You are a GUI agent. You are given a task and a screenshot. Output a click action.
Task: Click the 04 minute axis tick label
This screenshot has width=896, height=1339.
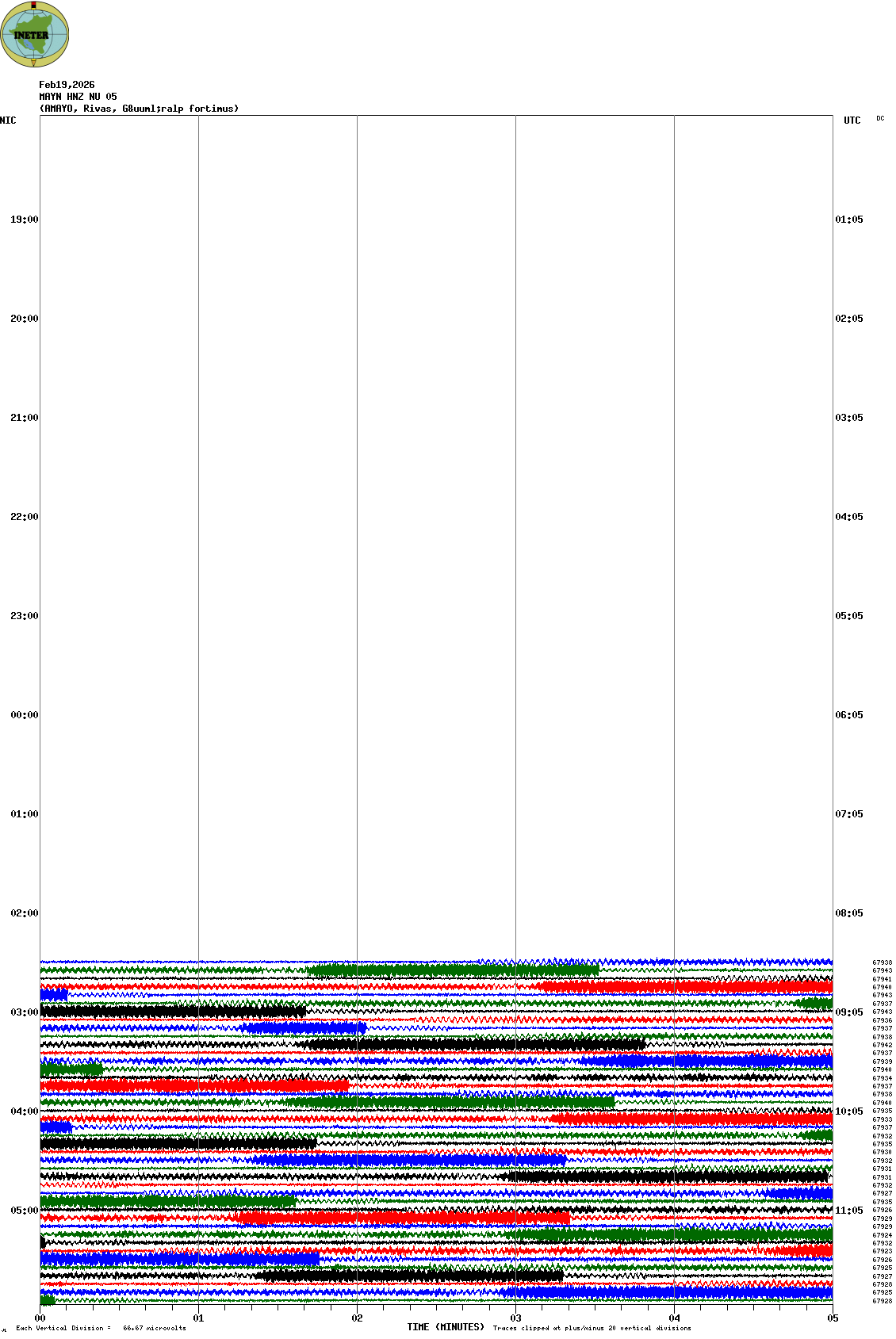coord(674,1318)
